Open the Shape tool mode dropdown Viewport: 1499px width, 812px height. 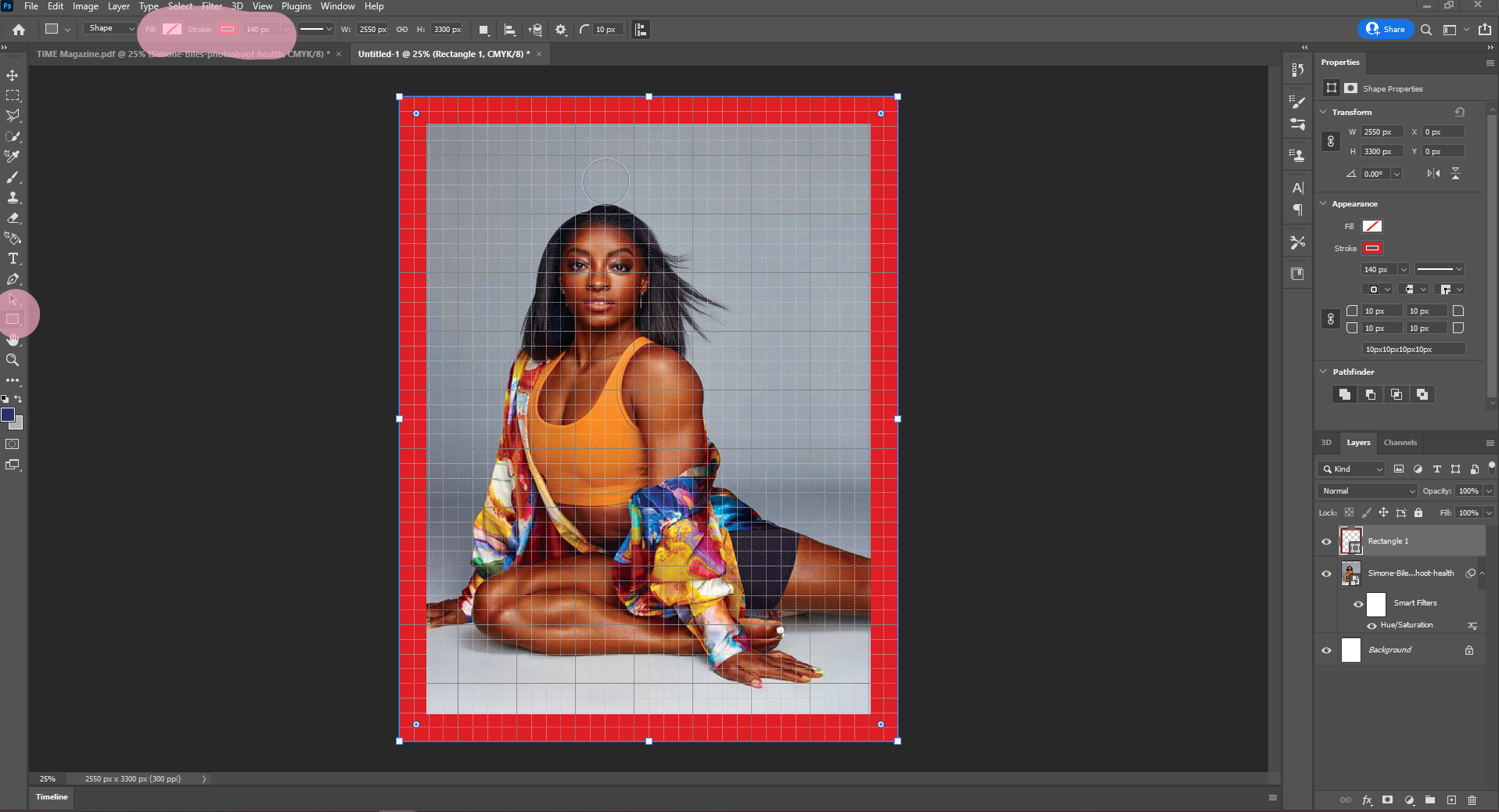pyautogui.click(x=110, y=29)
